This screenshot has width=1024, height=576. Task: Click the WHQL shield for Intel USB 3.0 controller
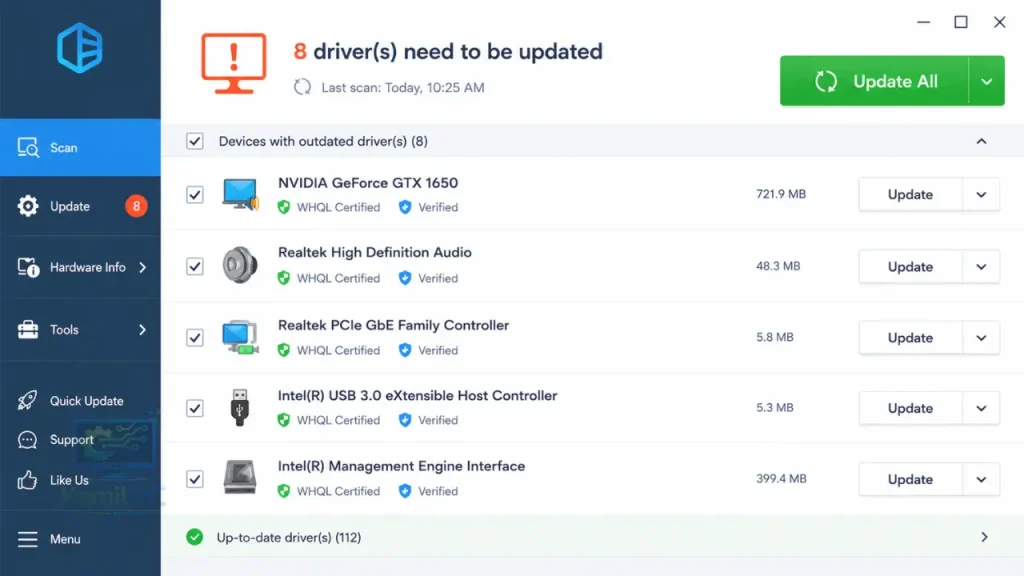(x=283, y=420)
